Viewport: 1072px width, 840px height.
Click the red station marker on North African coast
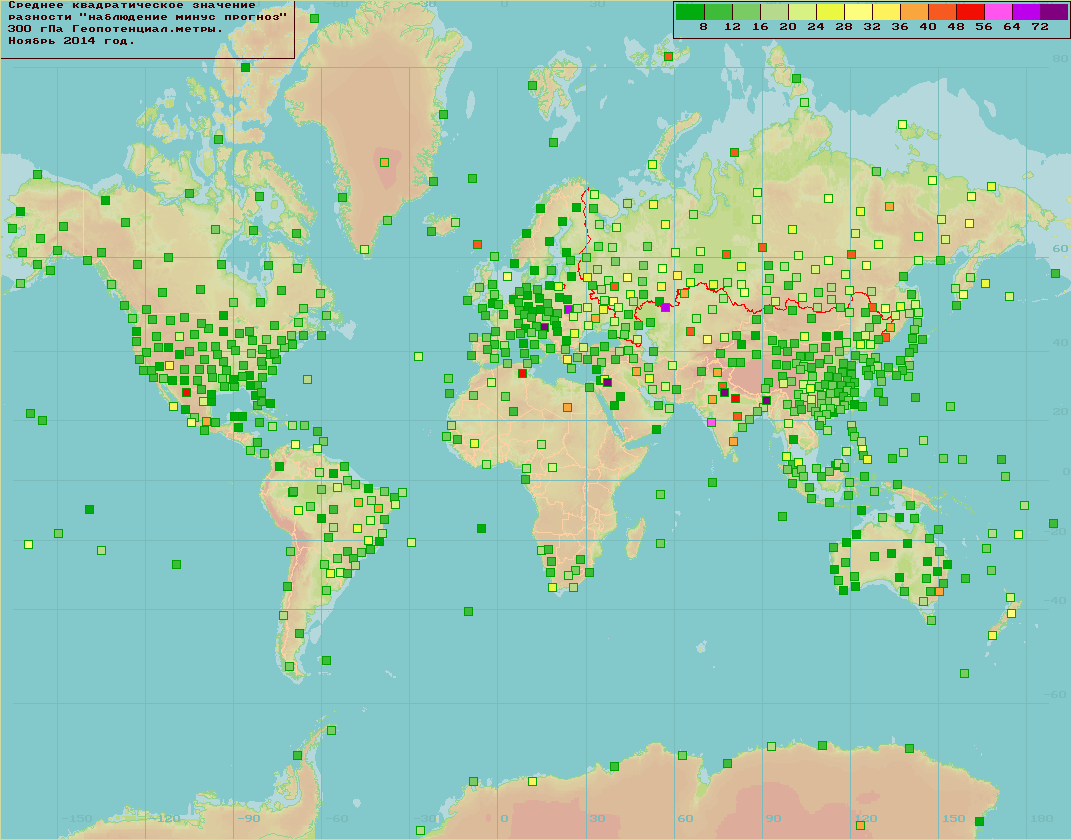pos(522,374)
